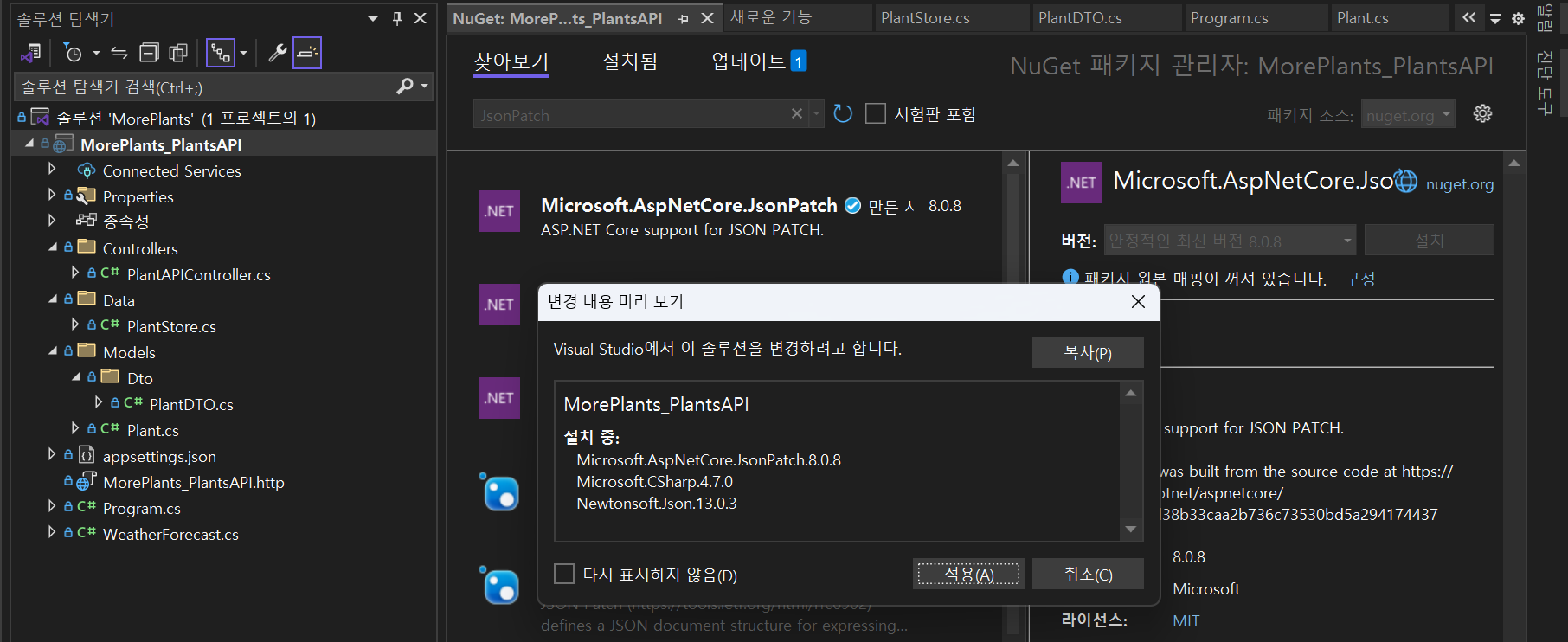Open pending changes filter clock icon

coord(74,54)
